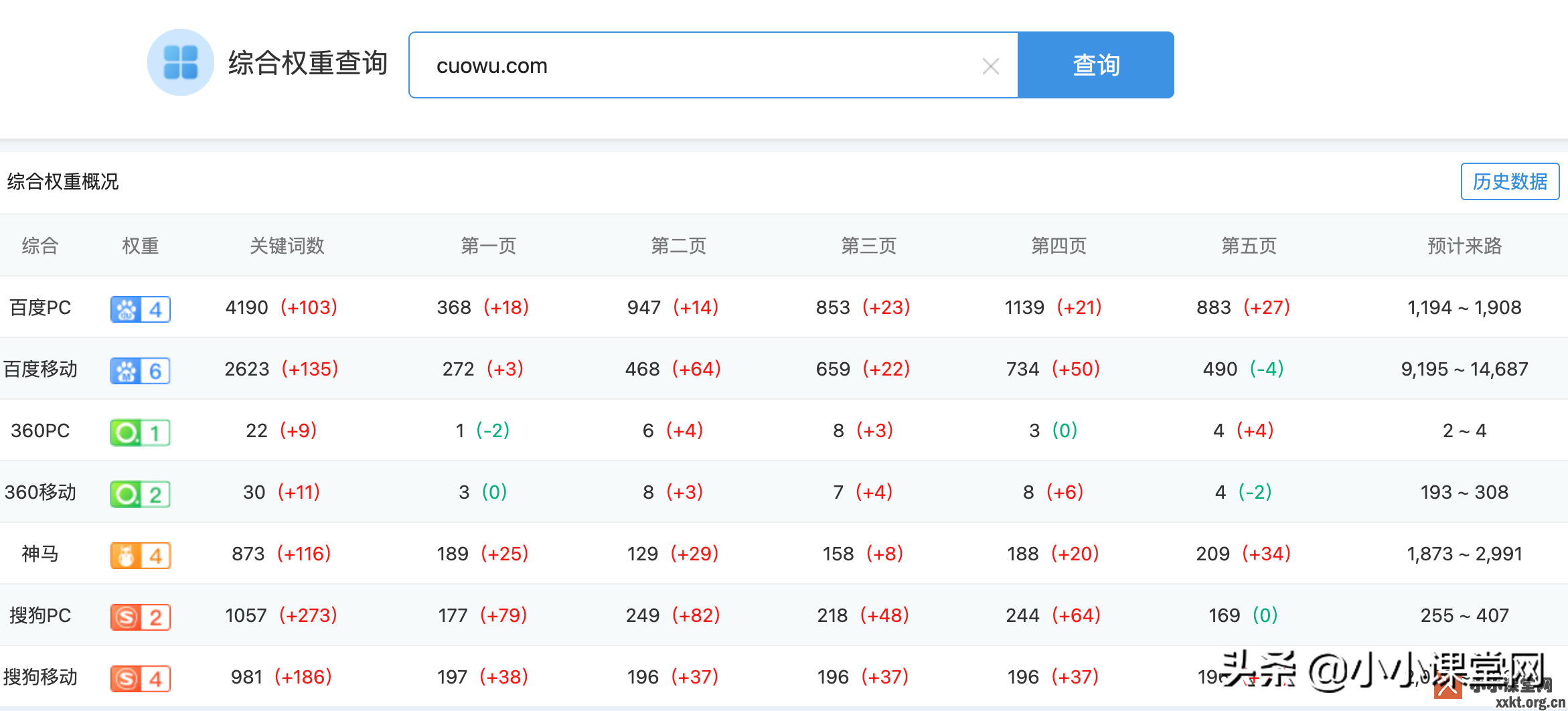Click the 权重 column header
This screenshot has width=1568, height=711.
[140, 246]
